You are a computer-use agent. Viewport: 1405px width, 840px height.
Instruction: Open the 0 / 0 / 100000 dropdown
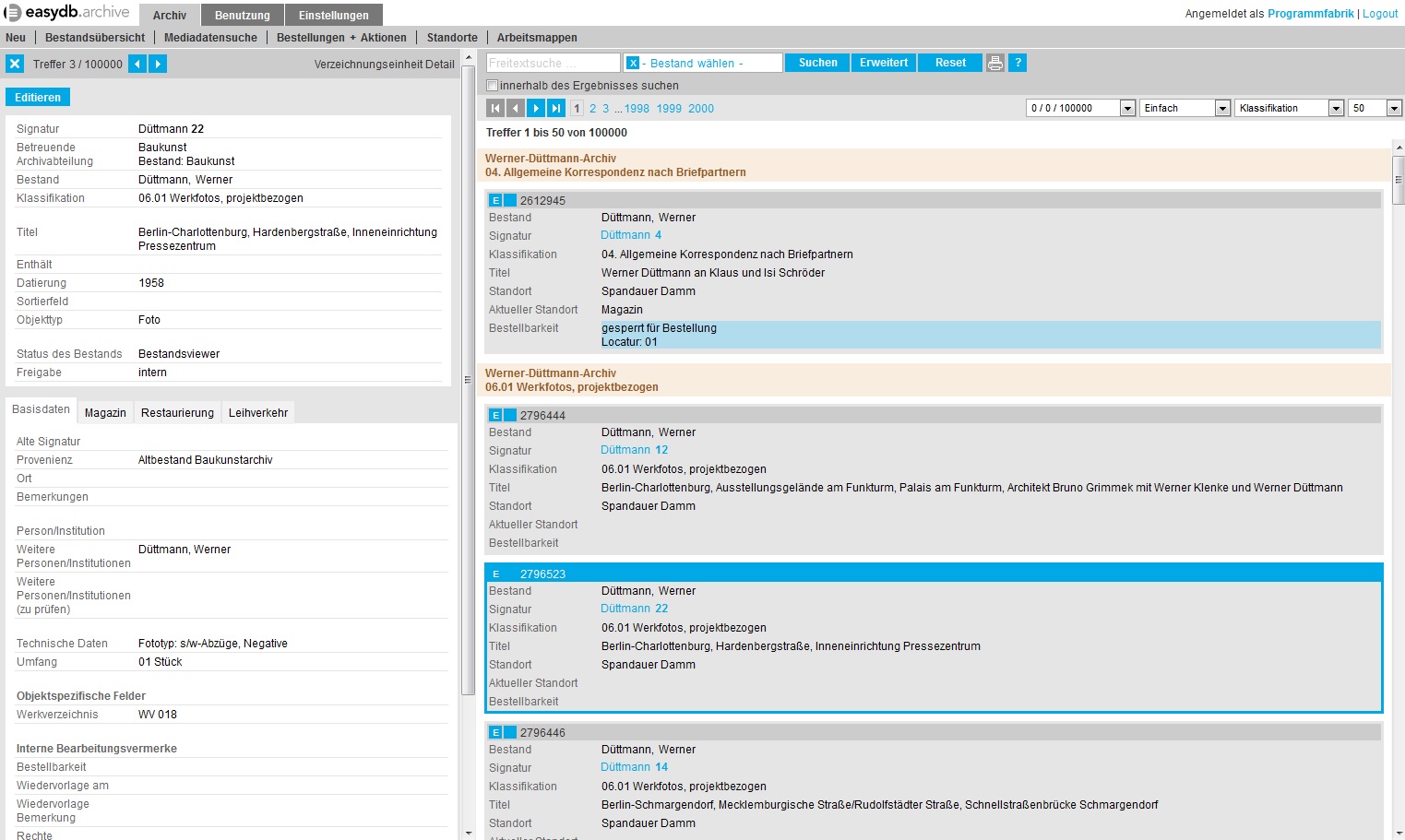1080,108
